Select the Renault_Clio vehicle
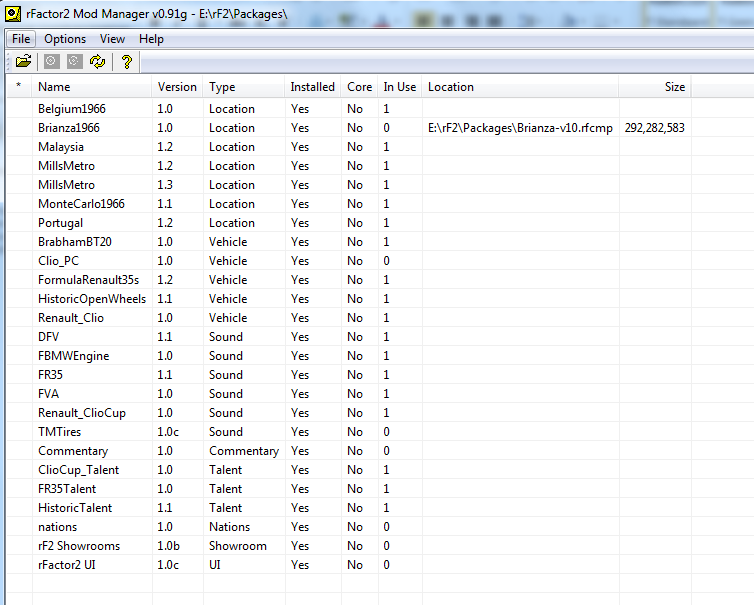The width and height of the screenshot is (754, 605). point(71,318)
